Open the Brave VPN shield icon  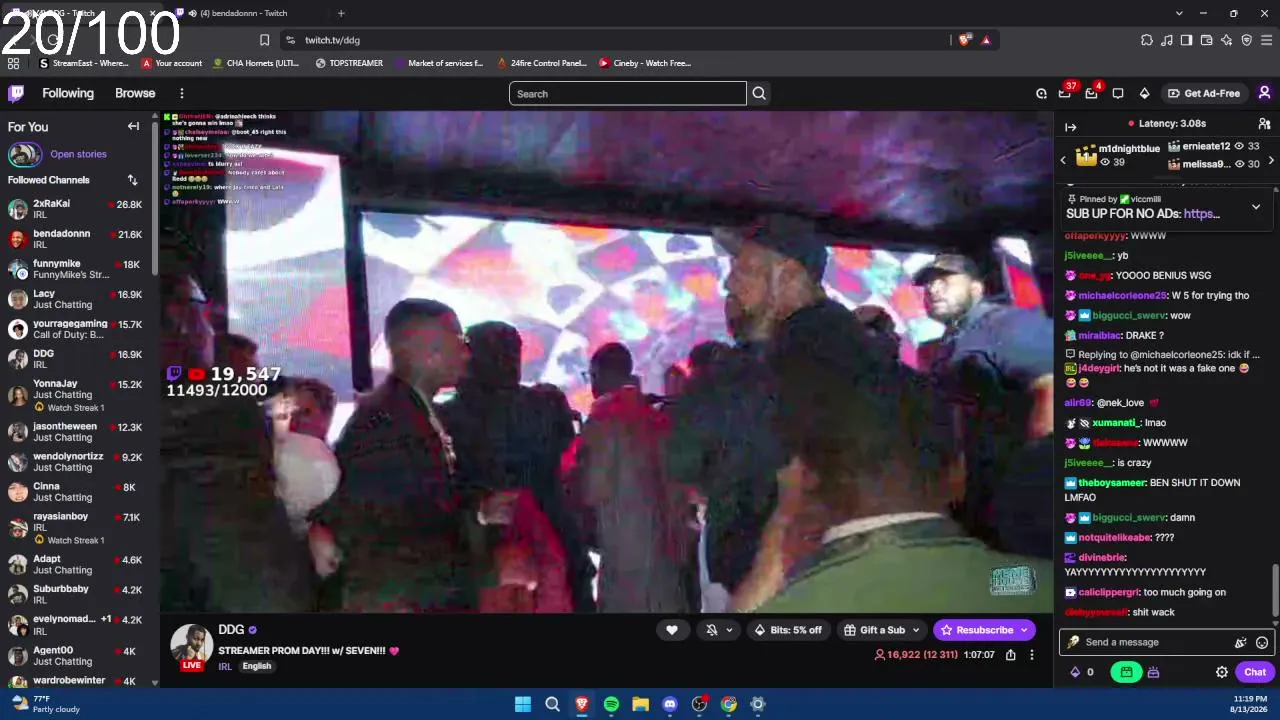coord(1247,40)
